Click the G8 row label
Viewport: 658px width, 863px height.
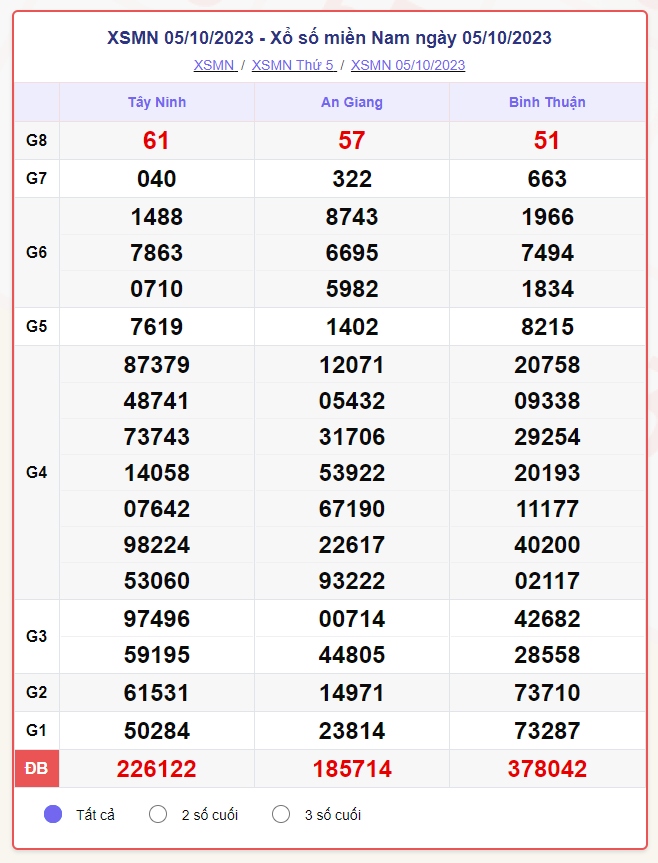[x=36, y=140]
